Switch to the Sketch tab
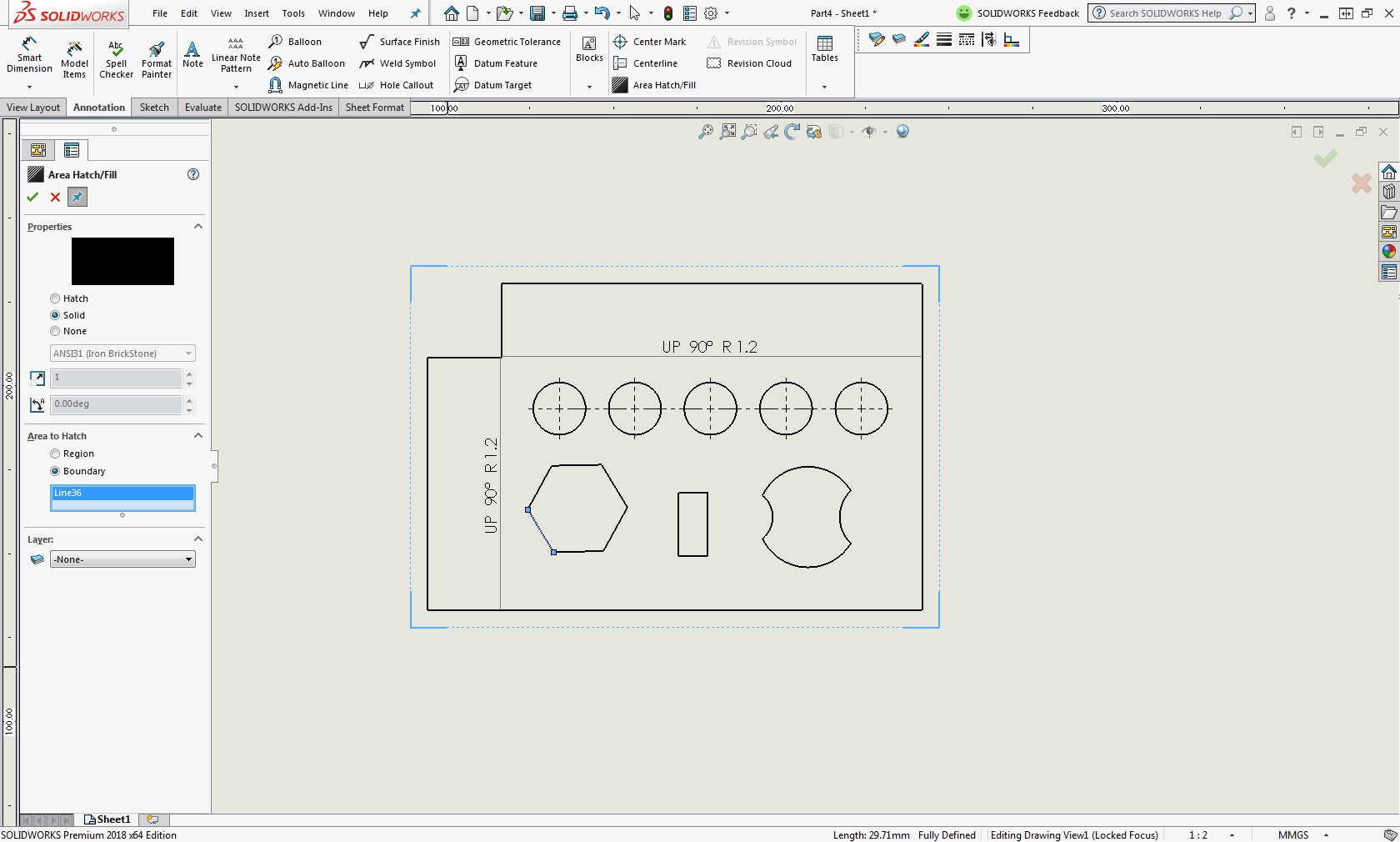This screenshot has width=1400, height=842. [154, 108]
